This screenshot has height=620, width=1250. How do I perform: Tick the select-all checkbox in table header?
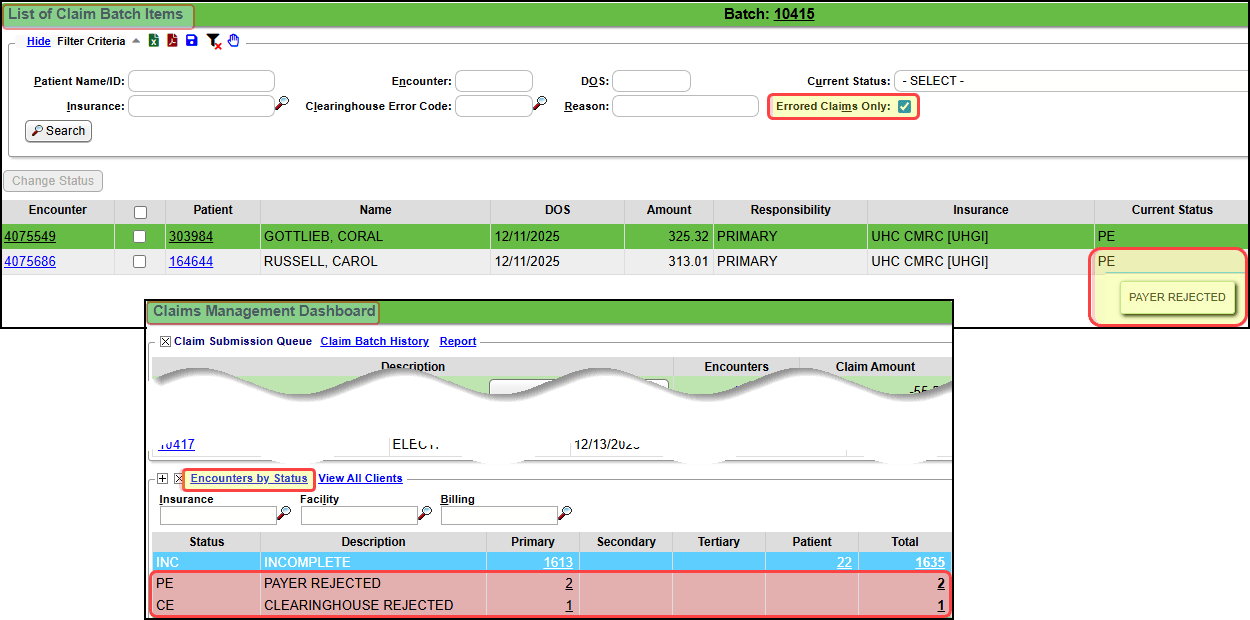140,212
